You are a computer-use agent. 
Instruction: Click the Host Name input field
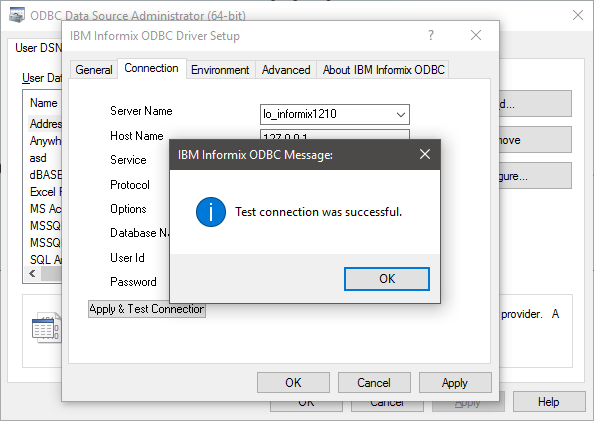335,135
